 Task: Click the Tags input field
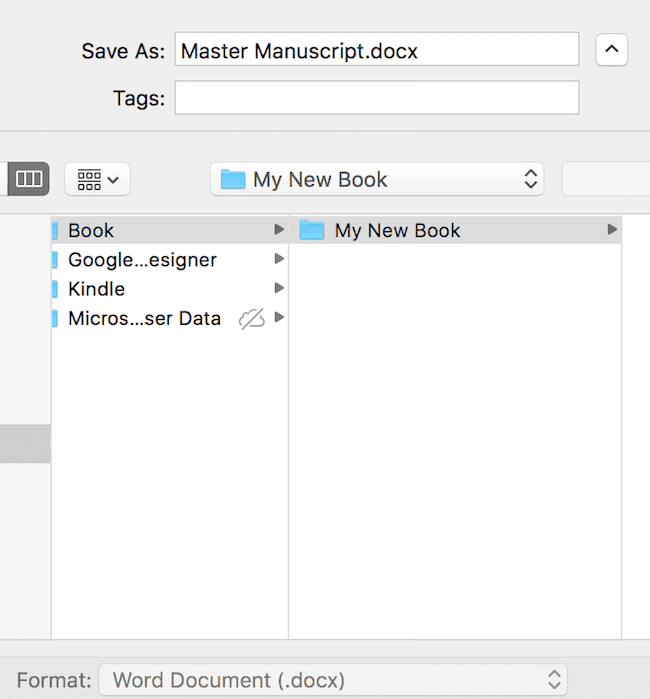click(x=376, y=97)
